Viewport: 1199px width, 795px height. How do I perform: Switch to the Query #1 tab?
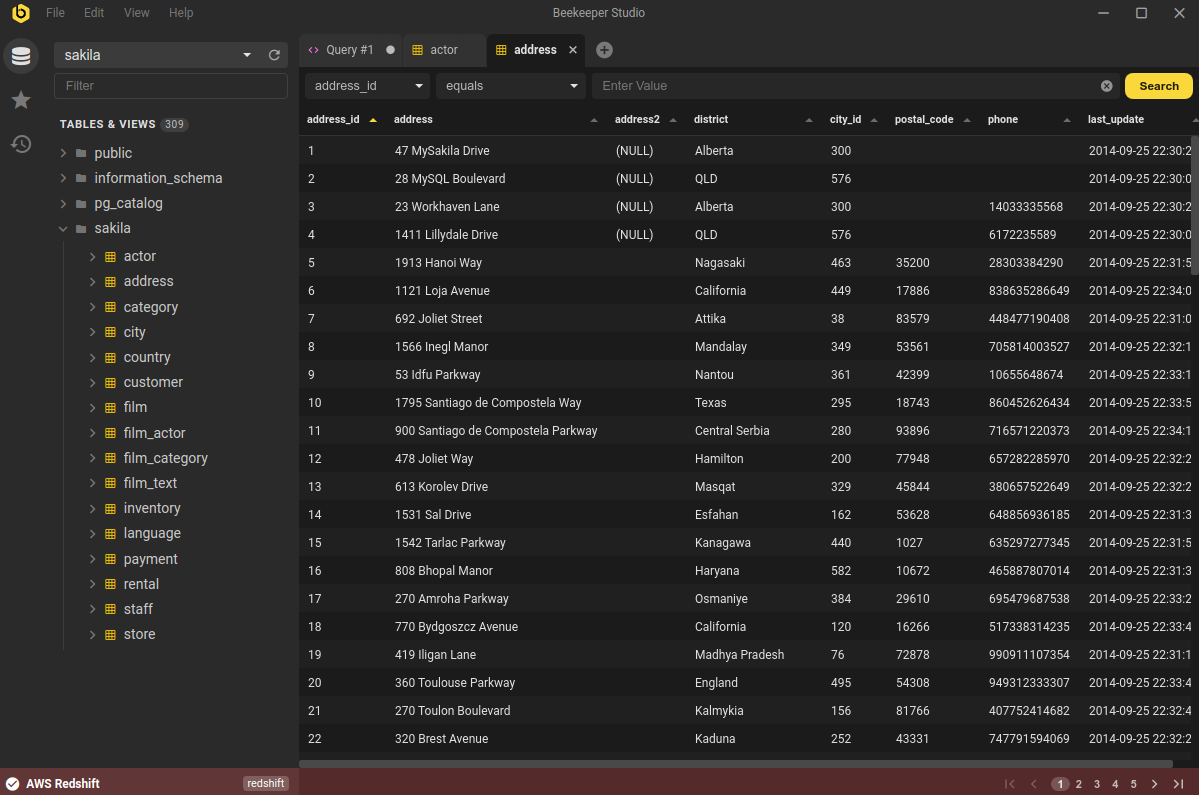tap(350, 50)
